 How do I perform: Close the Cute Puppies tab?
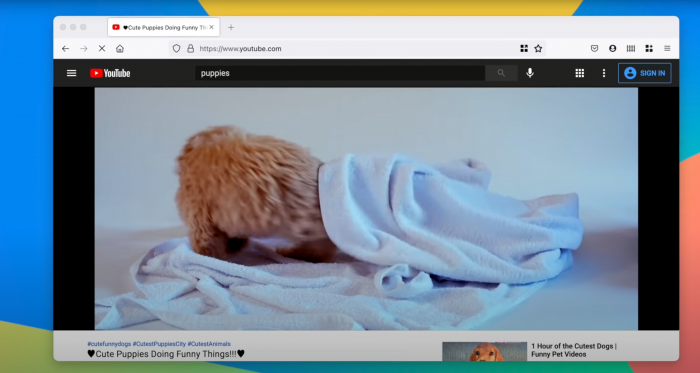212,27
